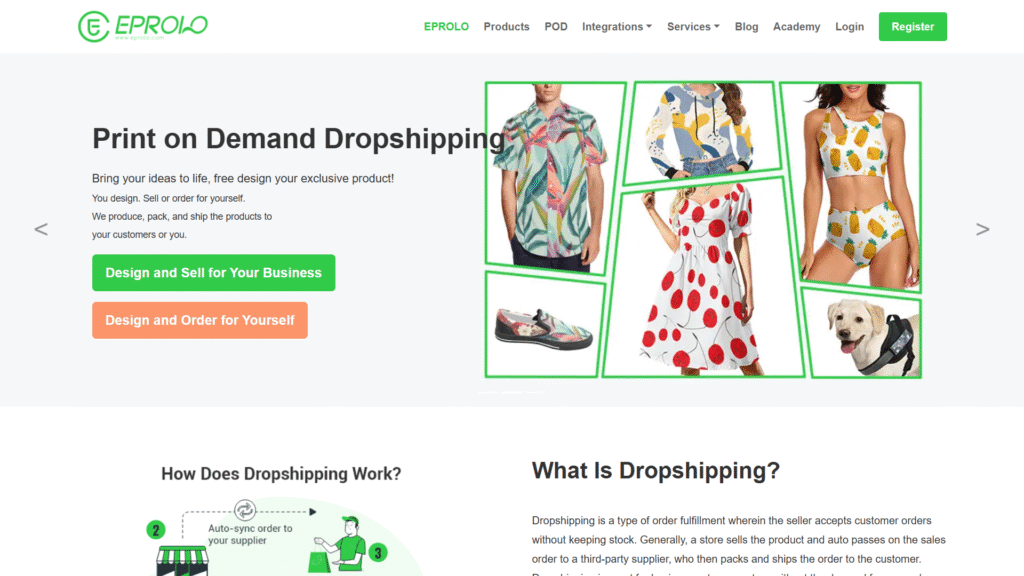
Task: Open the Academy link
Action: click(796, 27)
